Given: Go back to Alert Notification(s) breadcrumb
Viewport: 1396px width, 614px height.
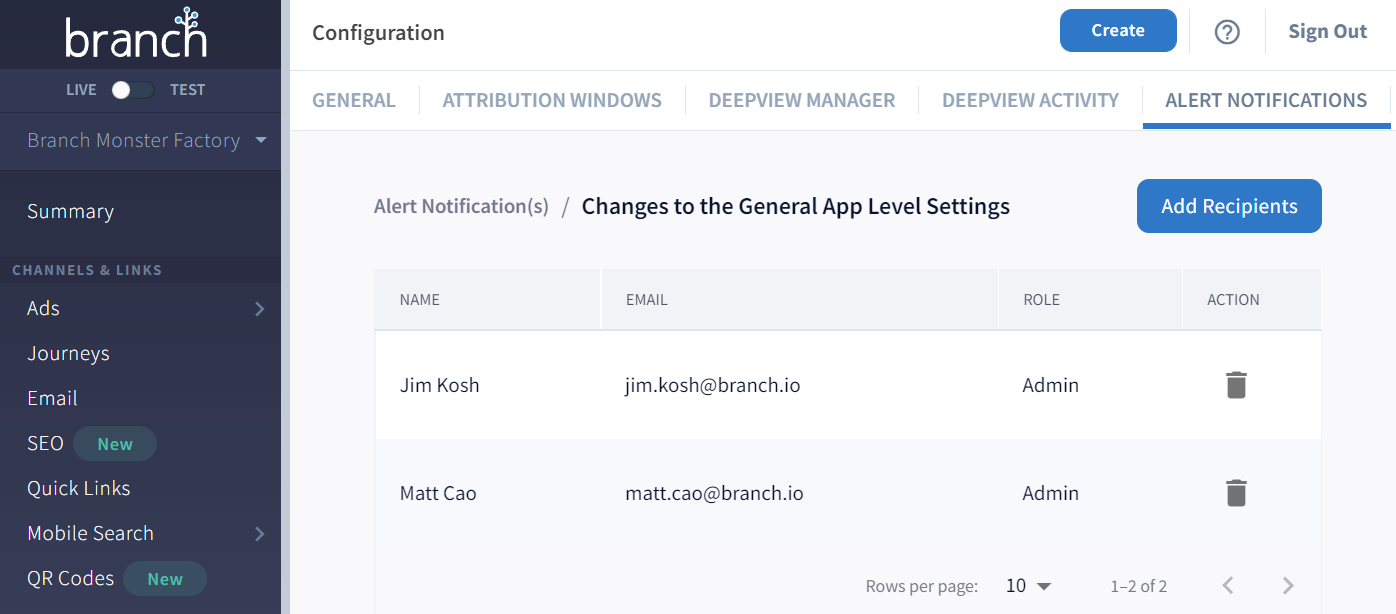Looking at the screenshot, I should [x=461, y=206].
